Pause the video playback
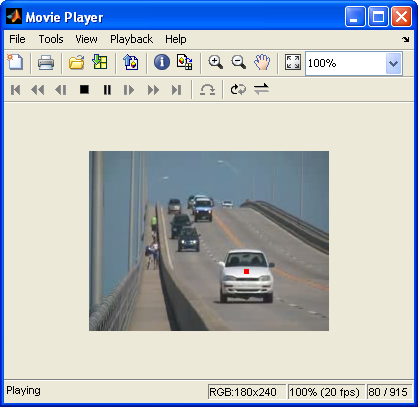The image size is (418, 407). click(x=107, y=90)
